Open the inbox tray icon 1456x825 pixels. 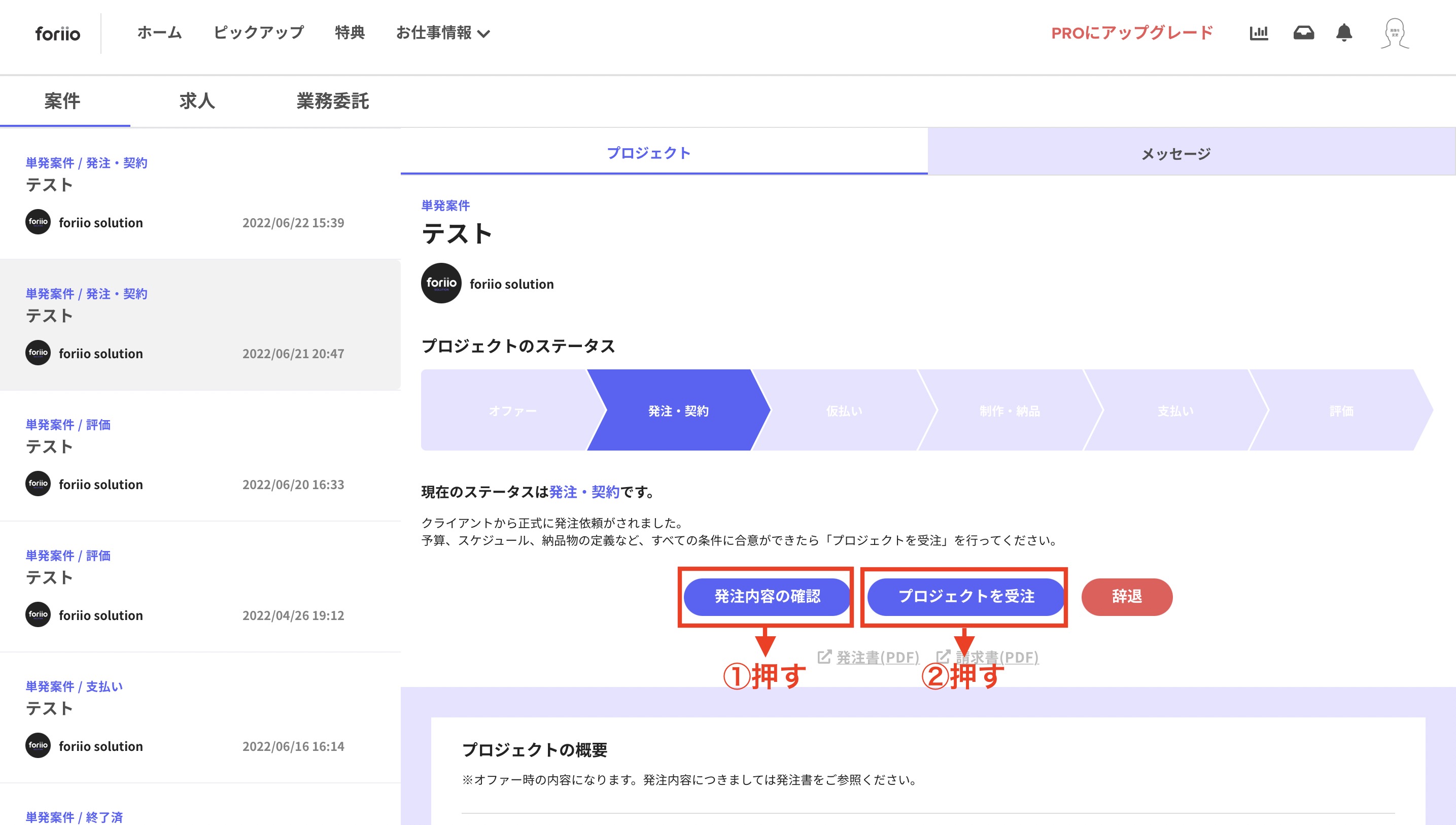[x=1304, y=33]
